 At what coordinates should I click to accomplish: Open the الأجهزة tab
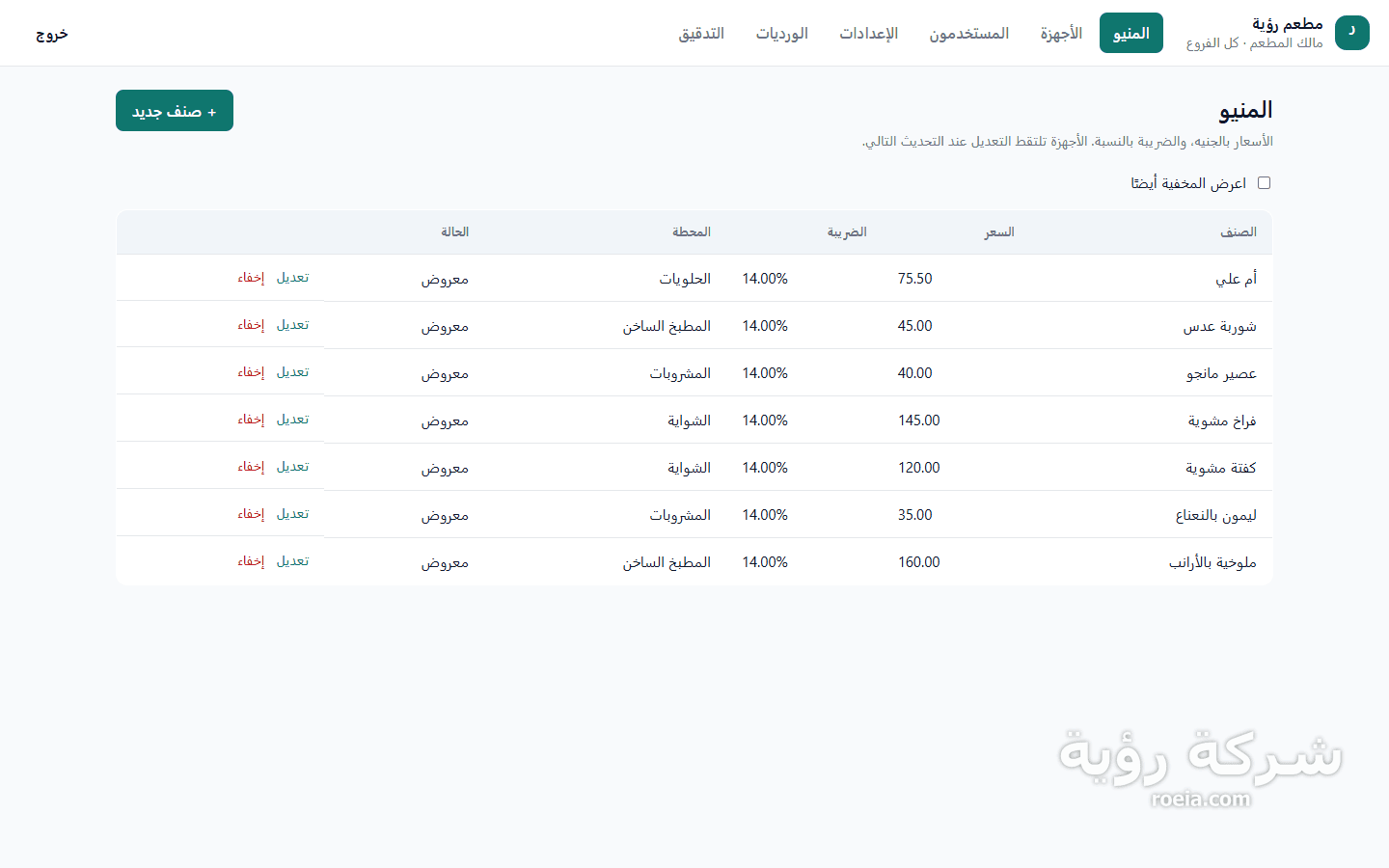1061,33
